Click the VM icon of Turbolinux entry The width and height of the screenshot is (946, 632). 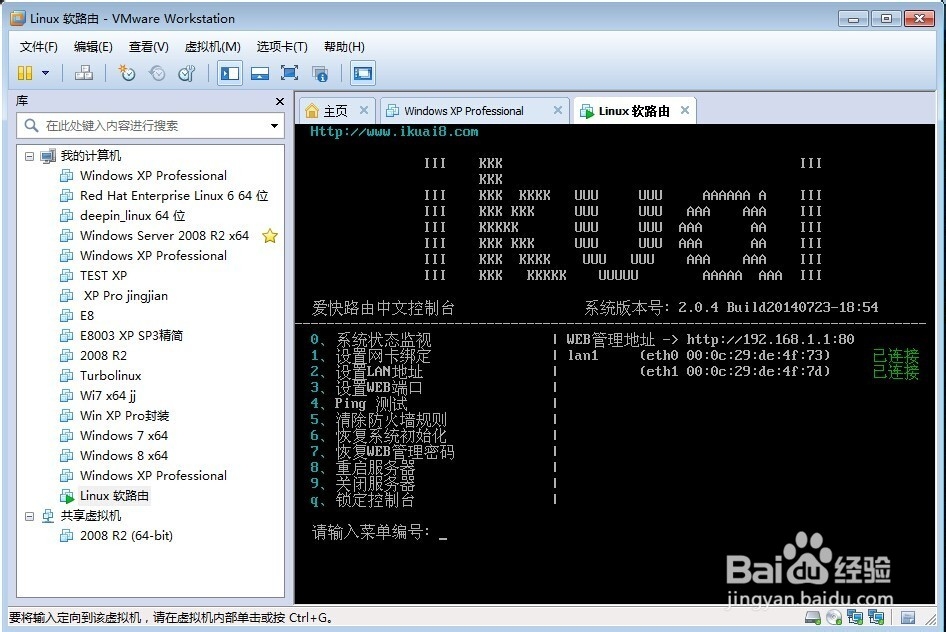(66, 376)
